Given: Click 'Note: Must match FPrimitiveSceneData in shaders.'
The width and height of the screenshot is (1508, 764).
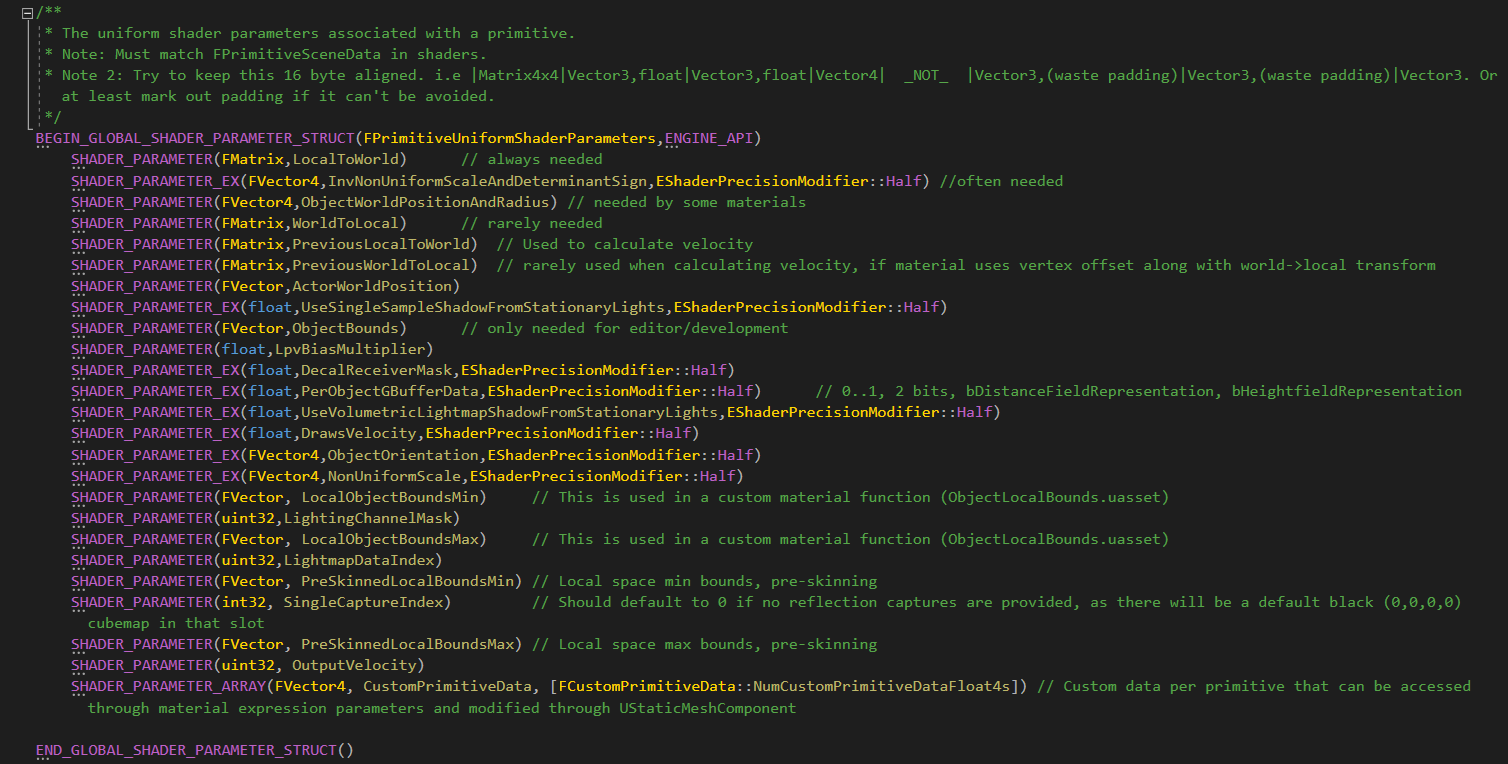Looking at the screenshot, I should [x=273, y=54].
